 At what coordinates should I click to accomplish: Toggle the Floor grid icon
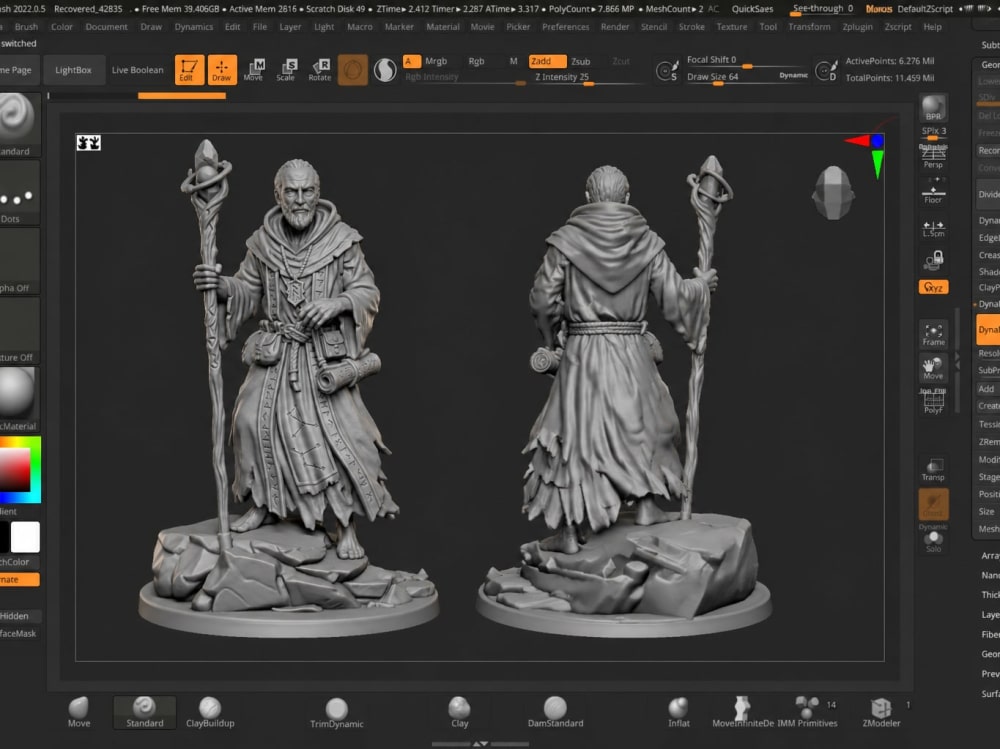tap(933, 191)
